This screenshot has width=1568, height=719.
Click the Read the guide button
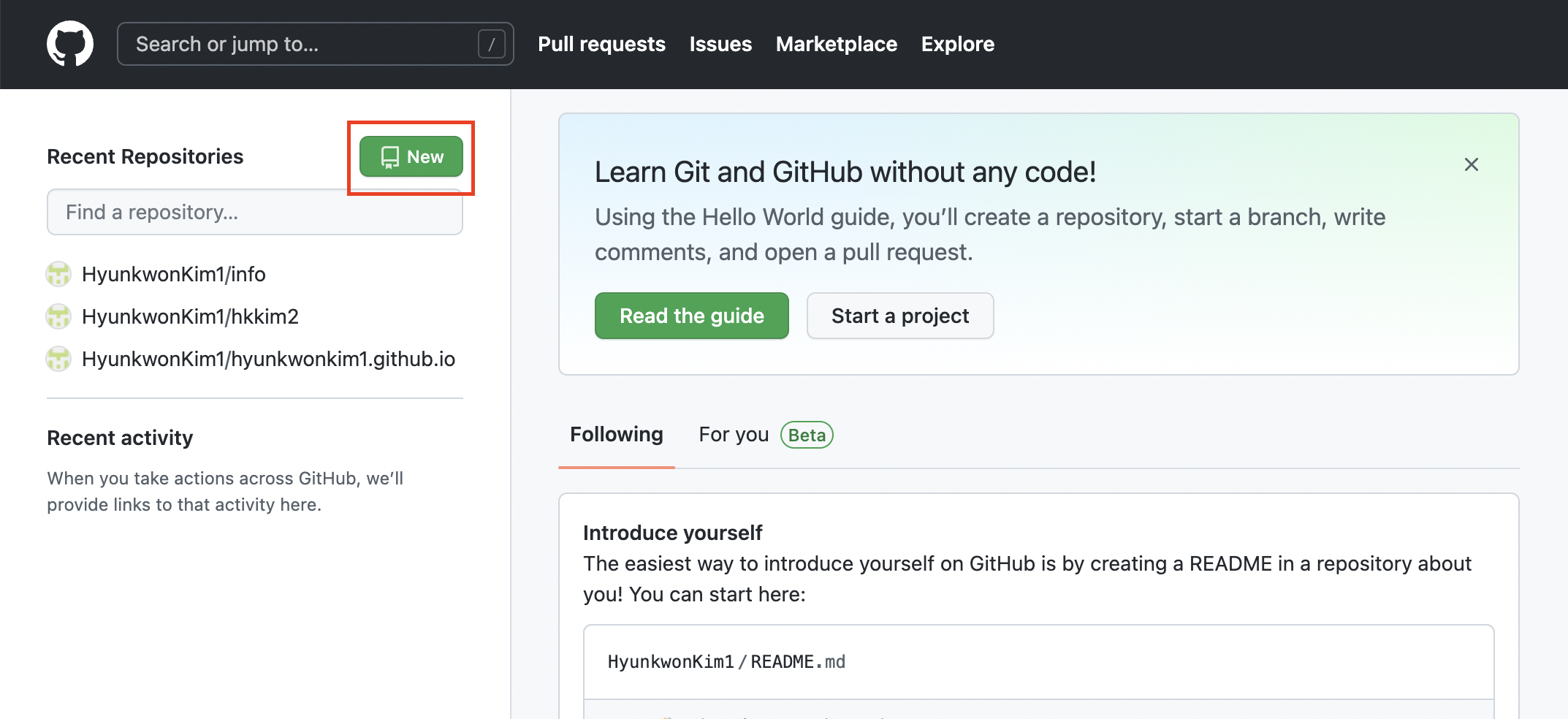pyautogui.click(x=692, y=316)
